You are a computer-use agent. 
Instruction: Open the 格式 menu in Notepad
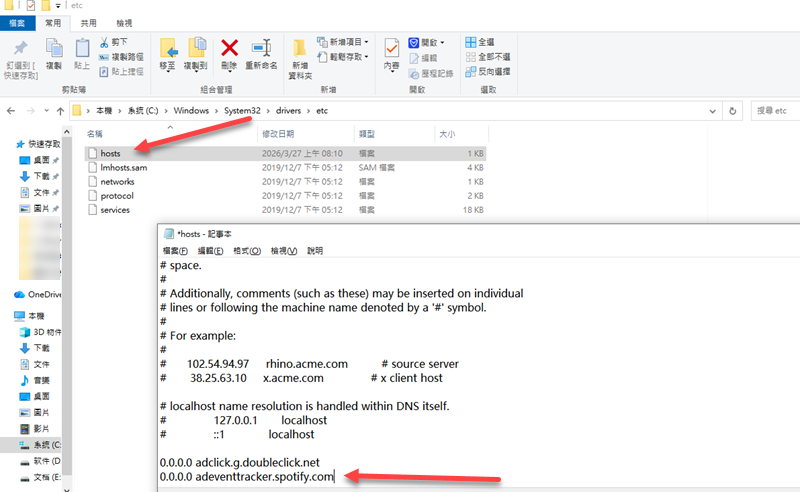[x=246, y=251]
